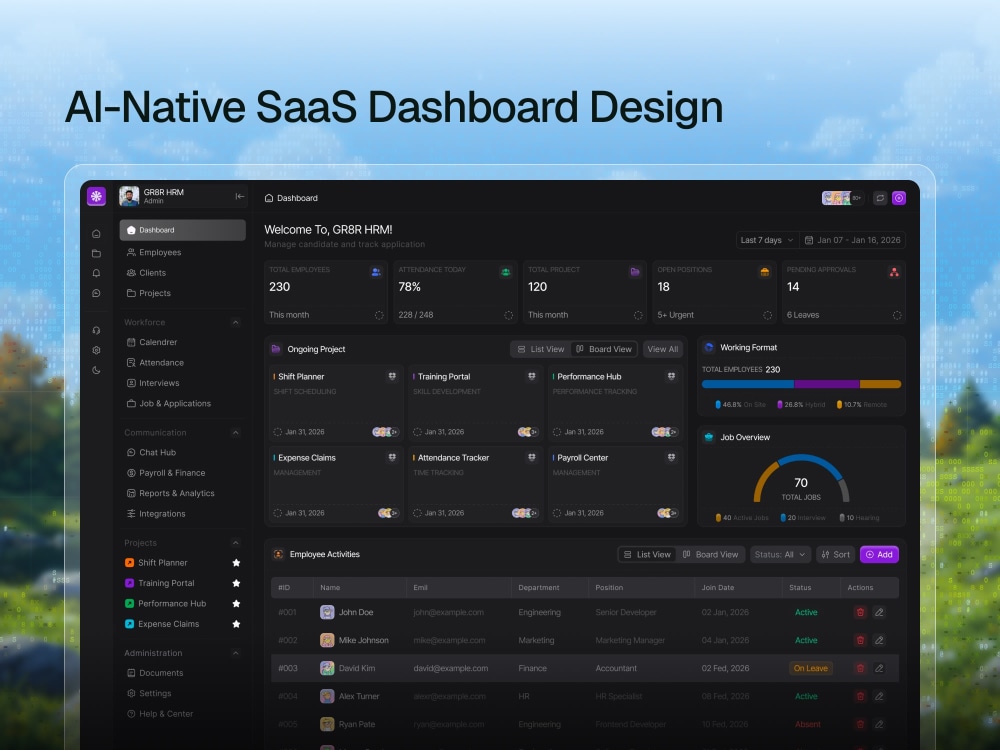
Task: Collapse the Workforce section
Action: pos(235,322)
